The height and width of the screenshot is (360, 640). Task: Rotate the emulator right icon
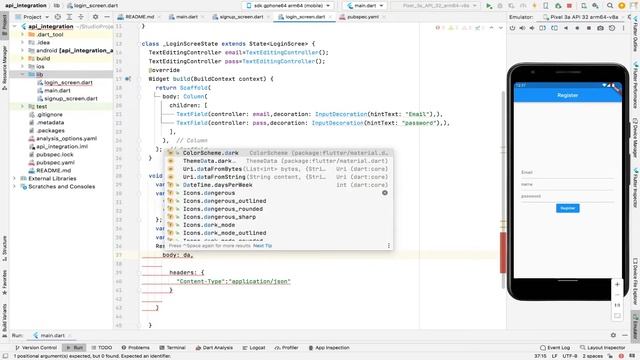coord(554,28)
